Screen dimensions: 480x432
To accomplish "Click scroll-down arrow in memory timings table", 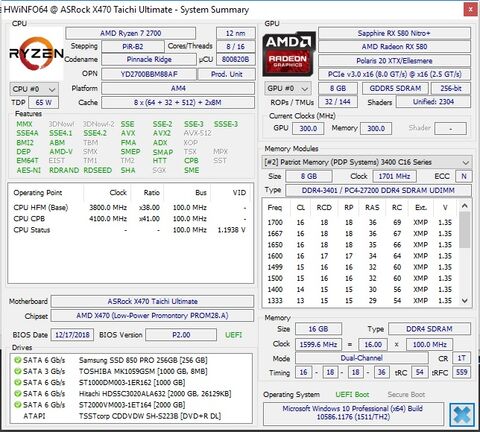I will point(465,301).
